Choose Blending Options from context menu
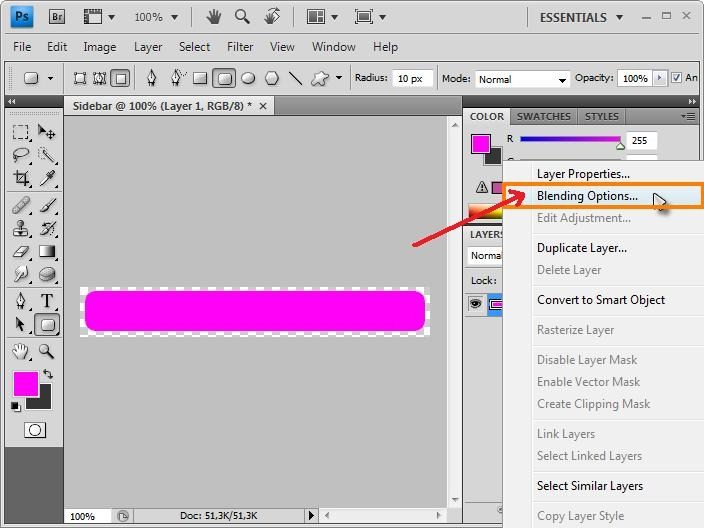This screenshot has width=704, height=528. (602, 196)
